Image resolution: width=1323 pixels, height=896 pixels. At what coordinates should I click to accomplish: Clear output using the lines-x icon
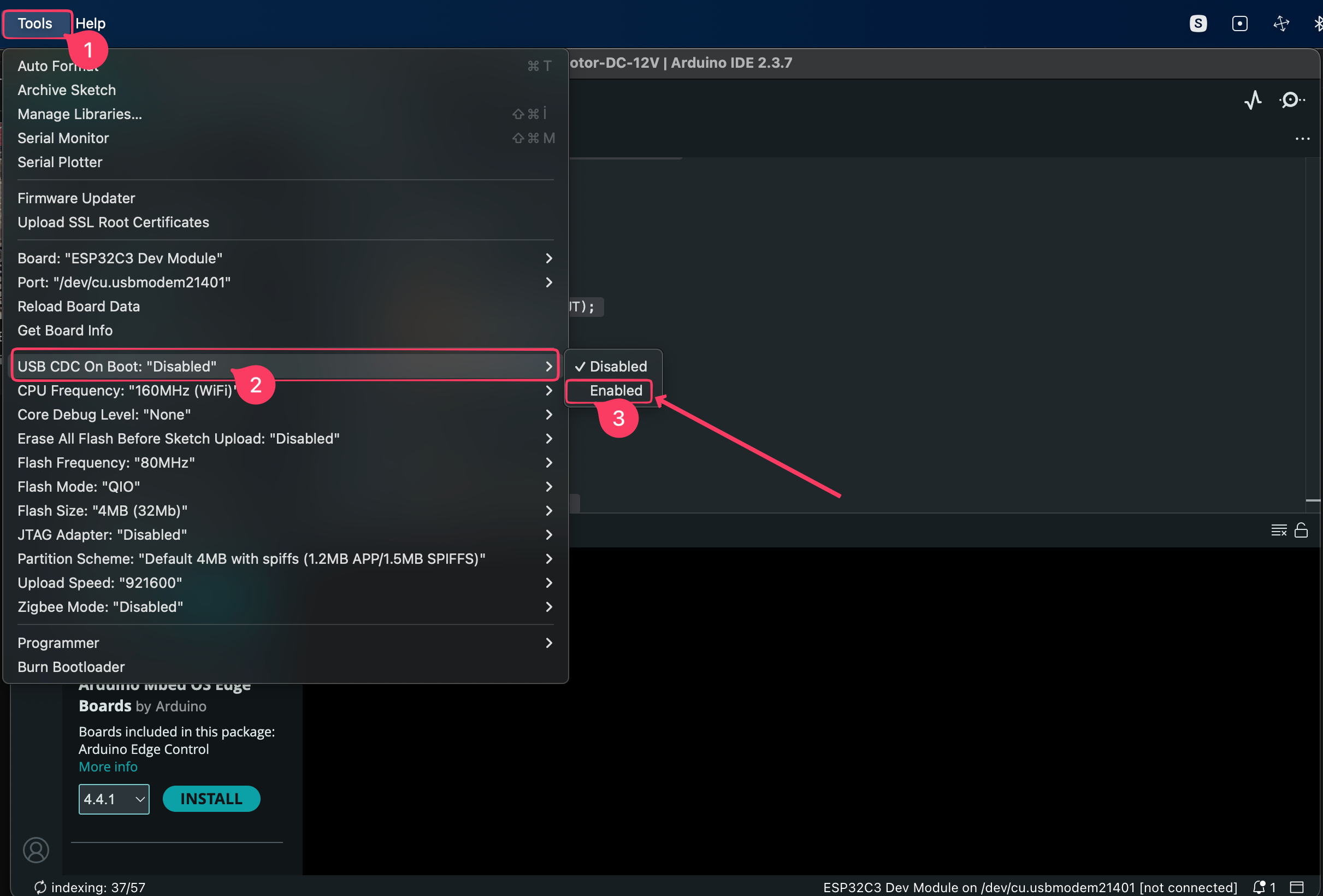(x=1278, y=530)
